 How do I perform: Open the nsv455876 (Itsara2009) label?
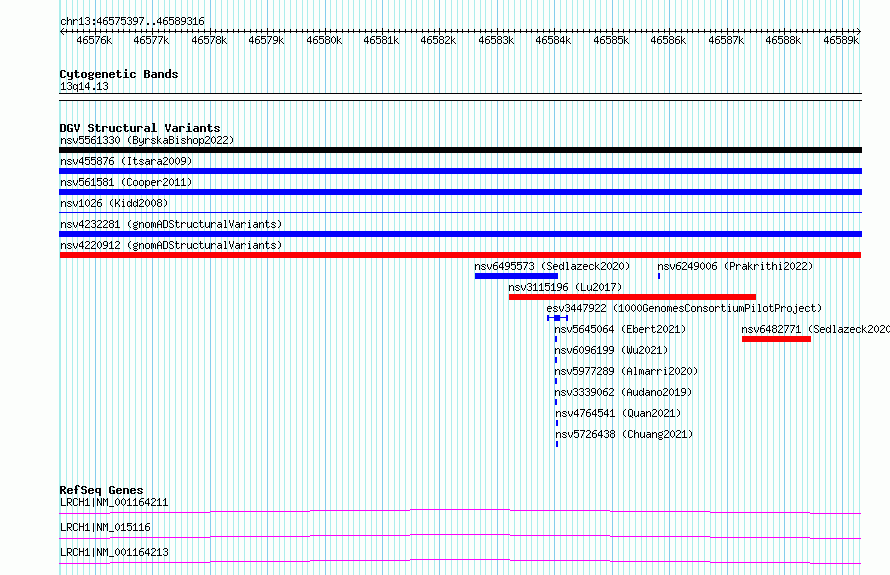(126, 161)
